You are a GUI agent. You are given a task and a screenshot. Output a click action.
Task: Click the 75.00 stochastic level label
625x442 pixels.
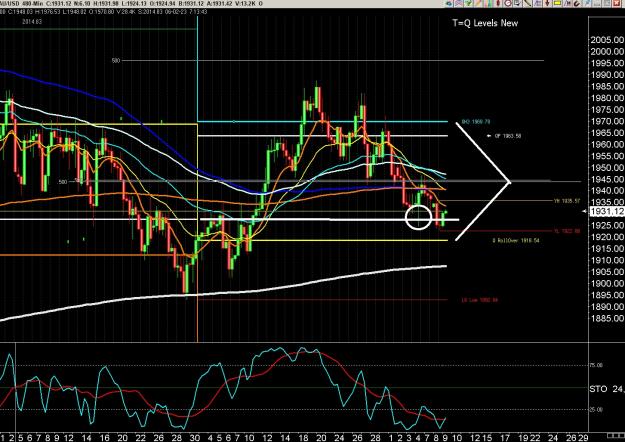pyautogui.click(x=596, y=365)
